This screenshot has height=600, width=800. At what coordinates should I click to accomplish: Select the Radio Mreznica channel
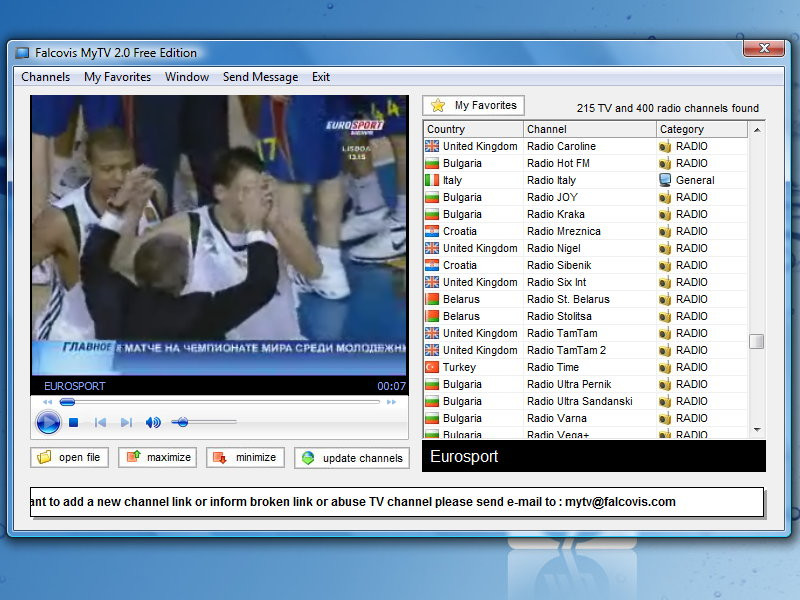[x=586, y=231]
